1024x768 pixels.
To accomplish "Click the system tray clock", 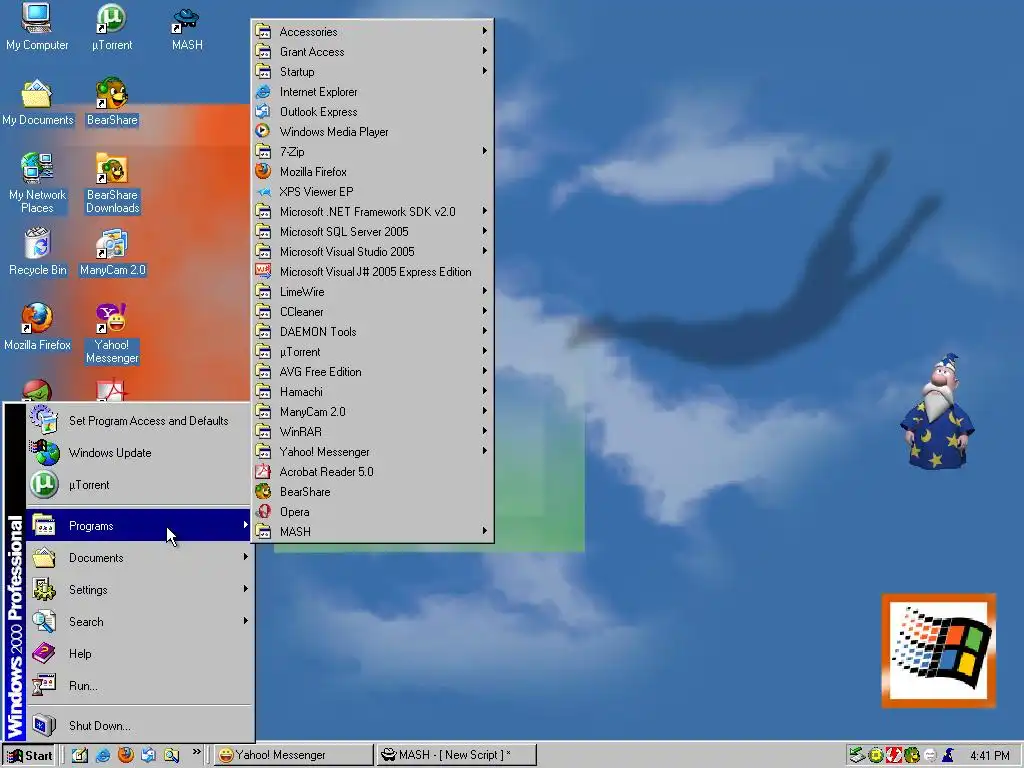I will pos(989,756).
